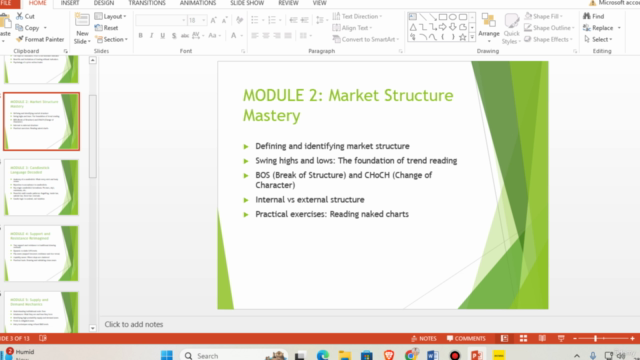Switch to the DESIGN tab
This screenshot has height=360, width=640.
pyautogui.click(x=104, y=3)
